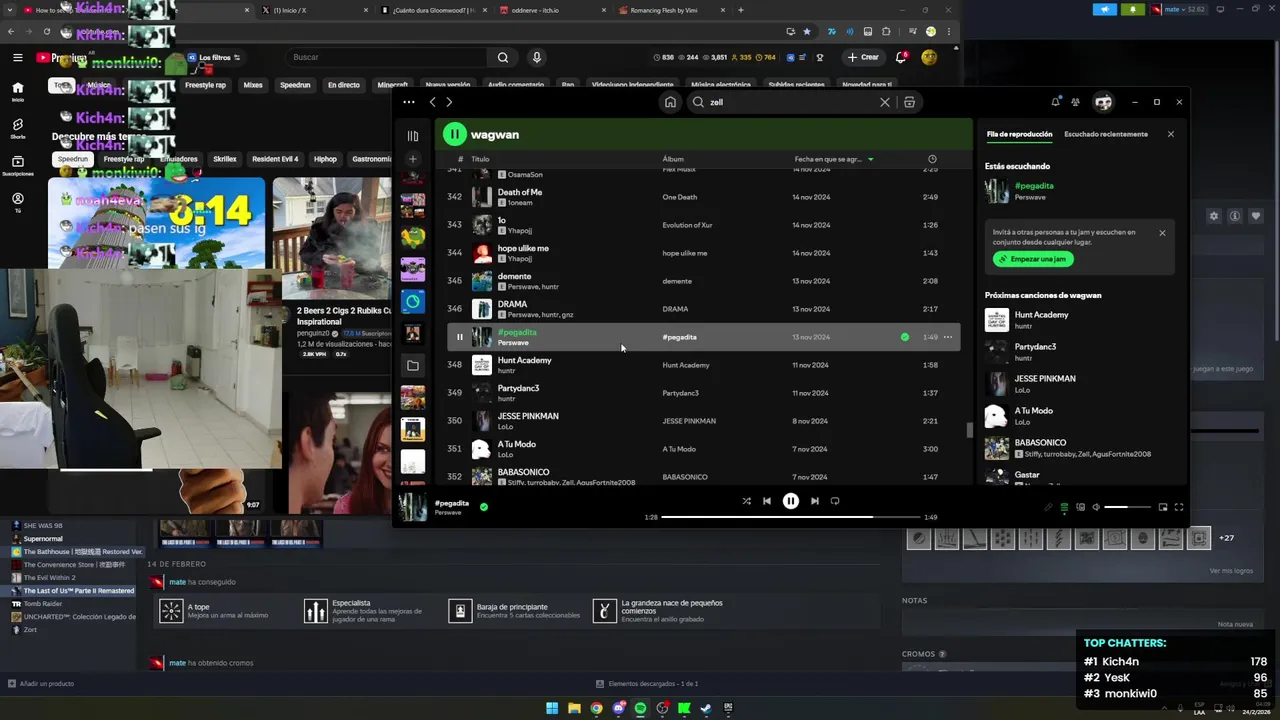Select Hunt Academy track row in playlist

click(x=703, y=365)
